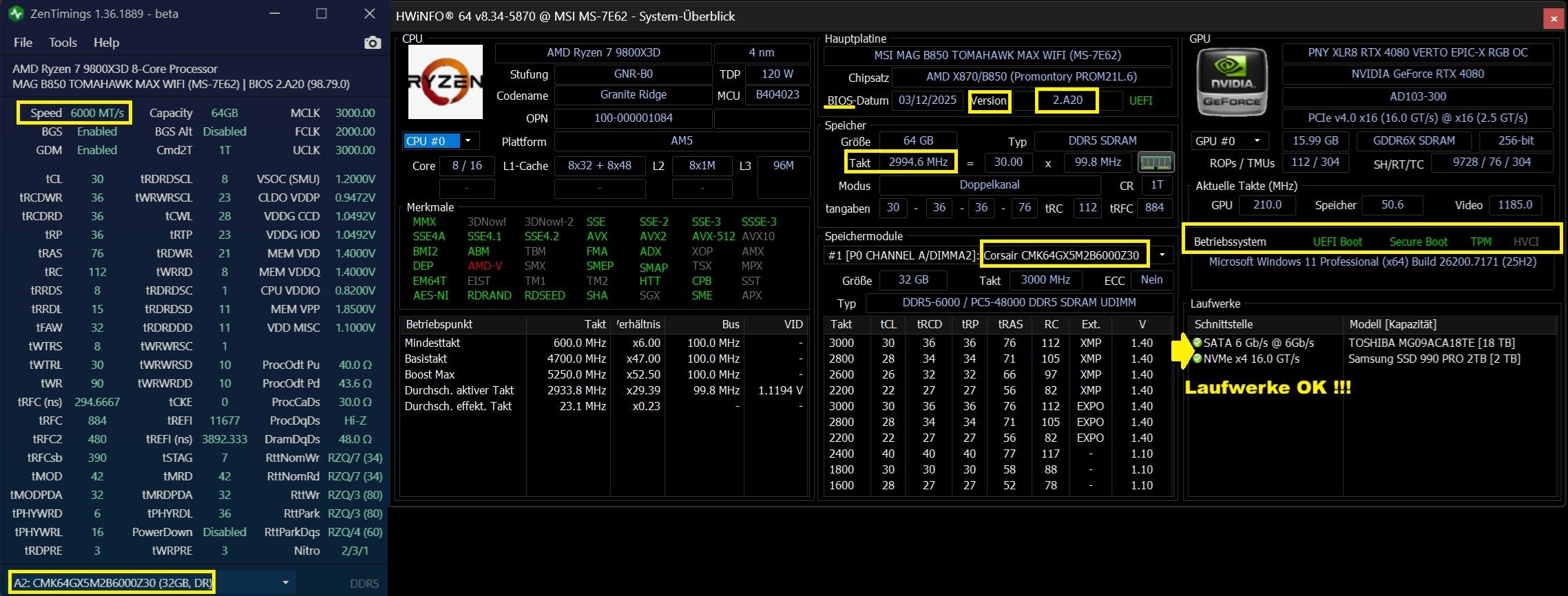Screen dimensions: 1568x596
Task: Open the A2 DIMM slot dropdown in ZenTimings
Action: 151,583
